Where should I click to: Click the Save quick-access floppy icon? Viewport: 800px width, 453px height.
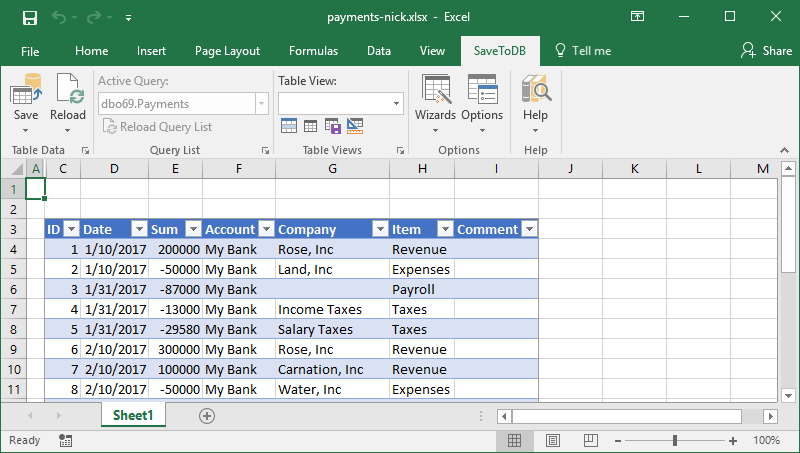point(30,18)
